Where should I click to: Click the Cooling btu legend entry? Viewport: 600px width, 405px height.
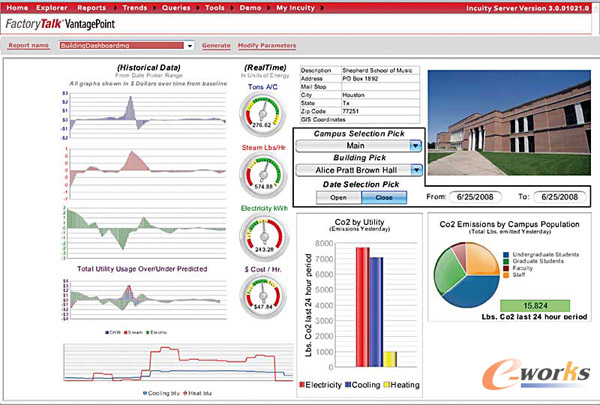pyautogui.click(x=161, y=393)
